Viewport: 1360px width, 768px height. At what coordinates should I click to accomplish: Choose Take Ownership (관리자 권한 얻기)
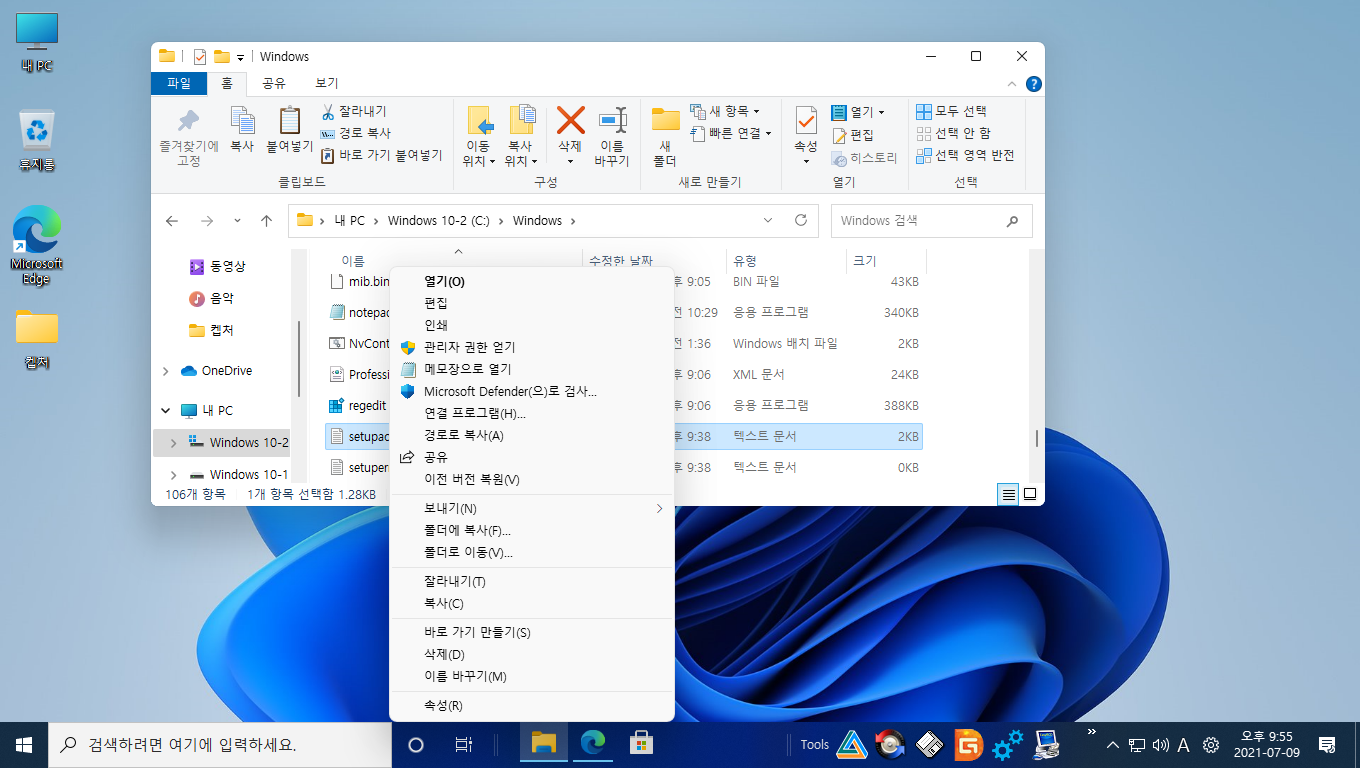[531, 347]
